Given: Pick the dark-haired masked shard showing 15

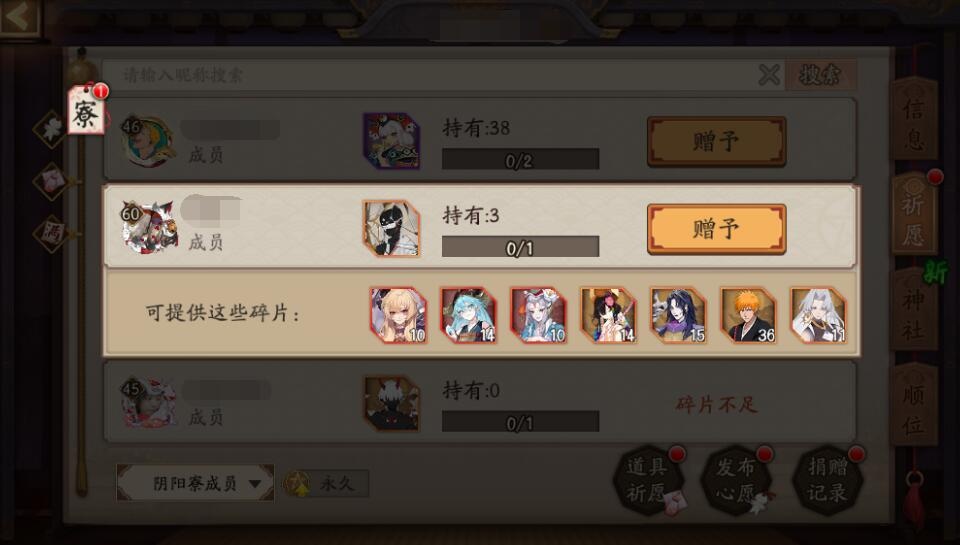Looking at the screenshot, I should pos(678,315).
